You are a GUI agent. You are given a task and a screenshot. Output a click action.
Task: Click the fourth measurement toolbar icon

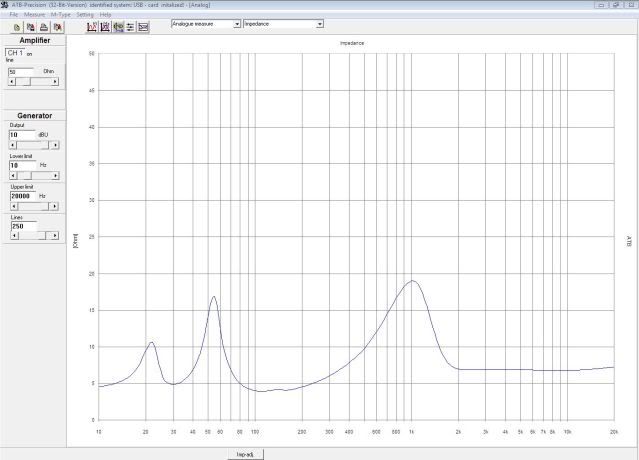[x=130, y=27]
